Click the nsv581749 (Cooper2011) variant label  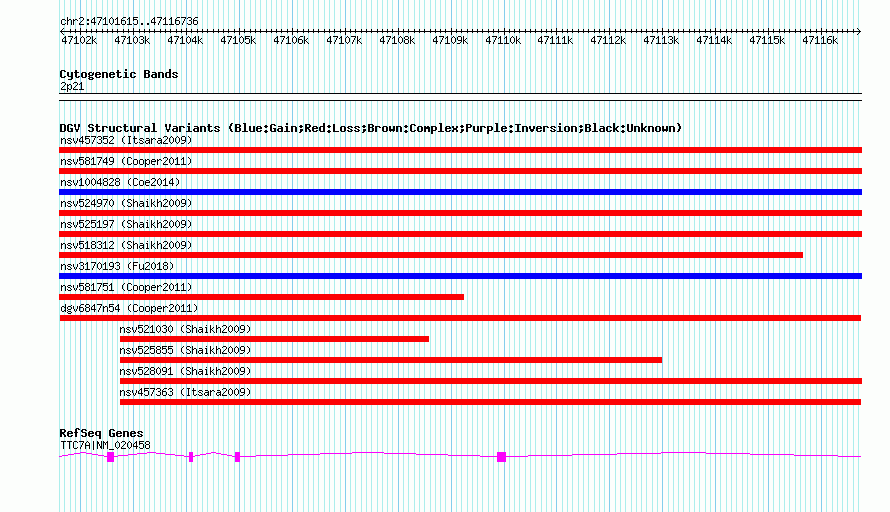[126, 161]
